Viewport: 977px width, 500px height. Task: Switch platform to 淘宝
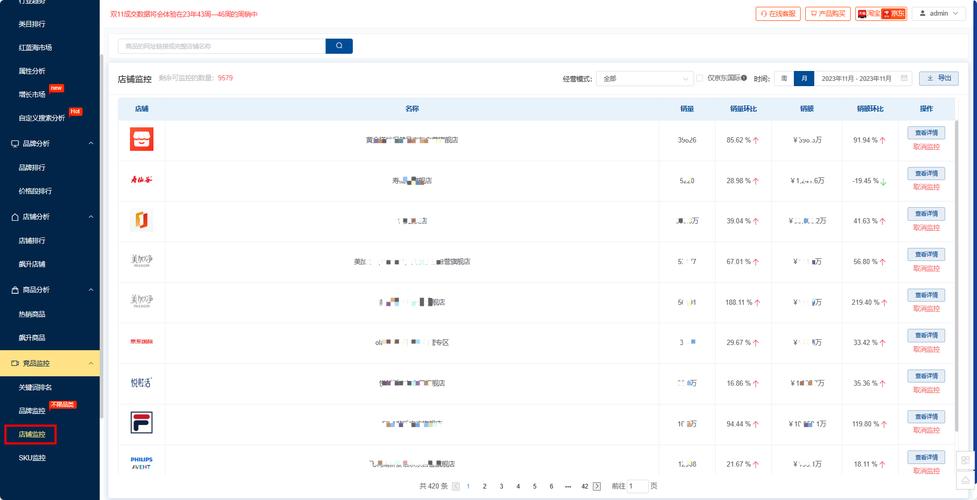(x=868, y=13)
